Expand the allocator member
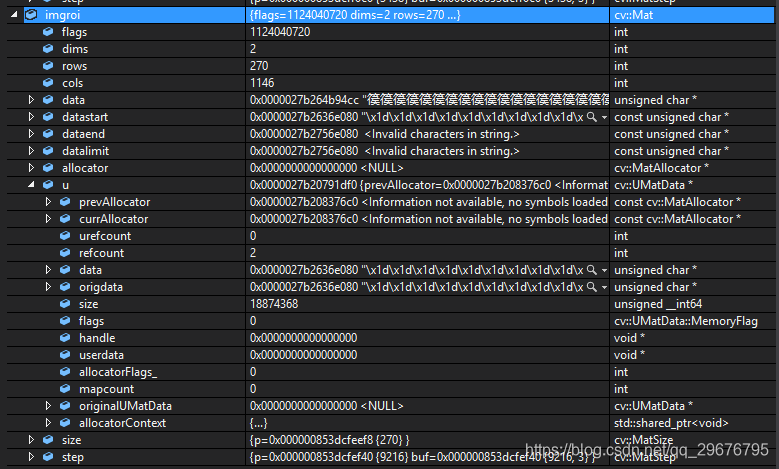This screenshot has height=469, width=779. (x=31, y=167)
